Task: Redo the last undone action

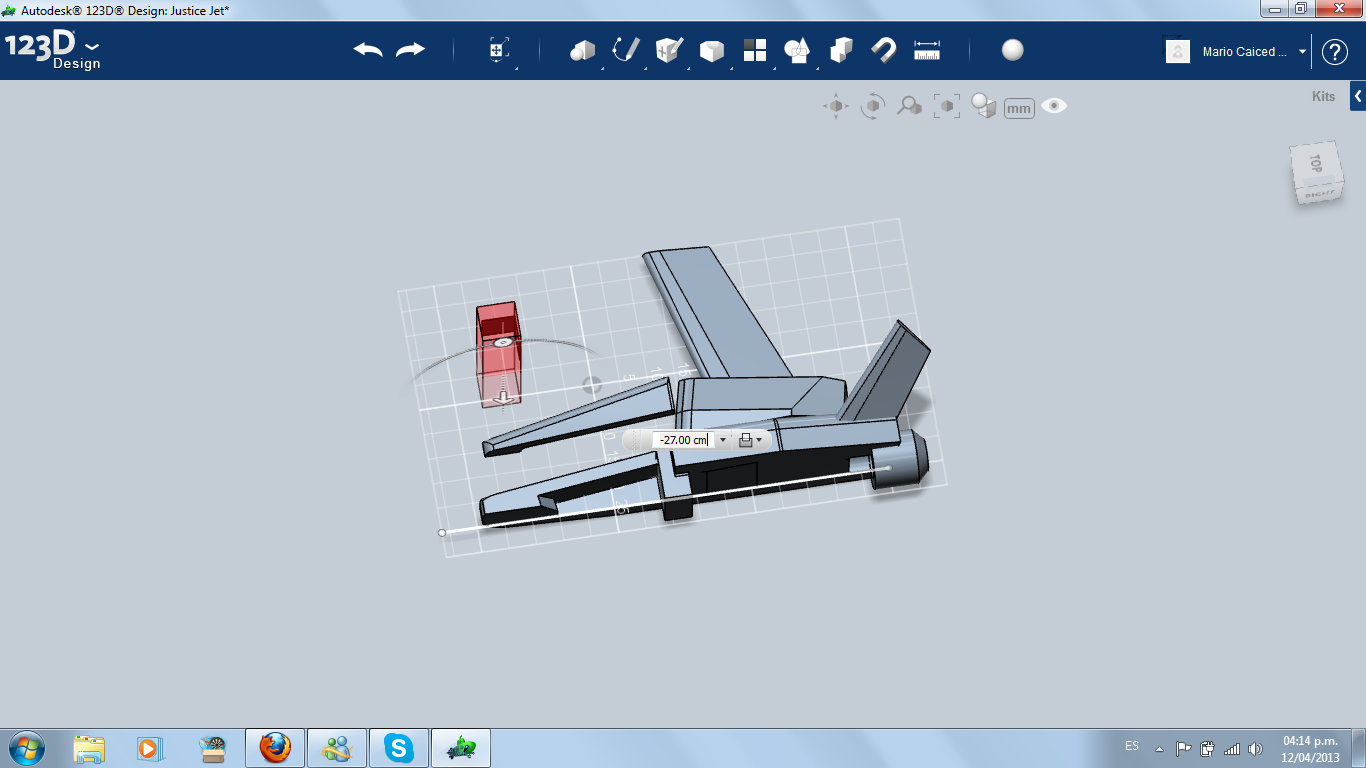Action: (x=410, y=50)
